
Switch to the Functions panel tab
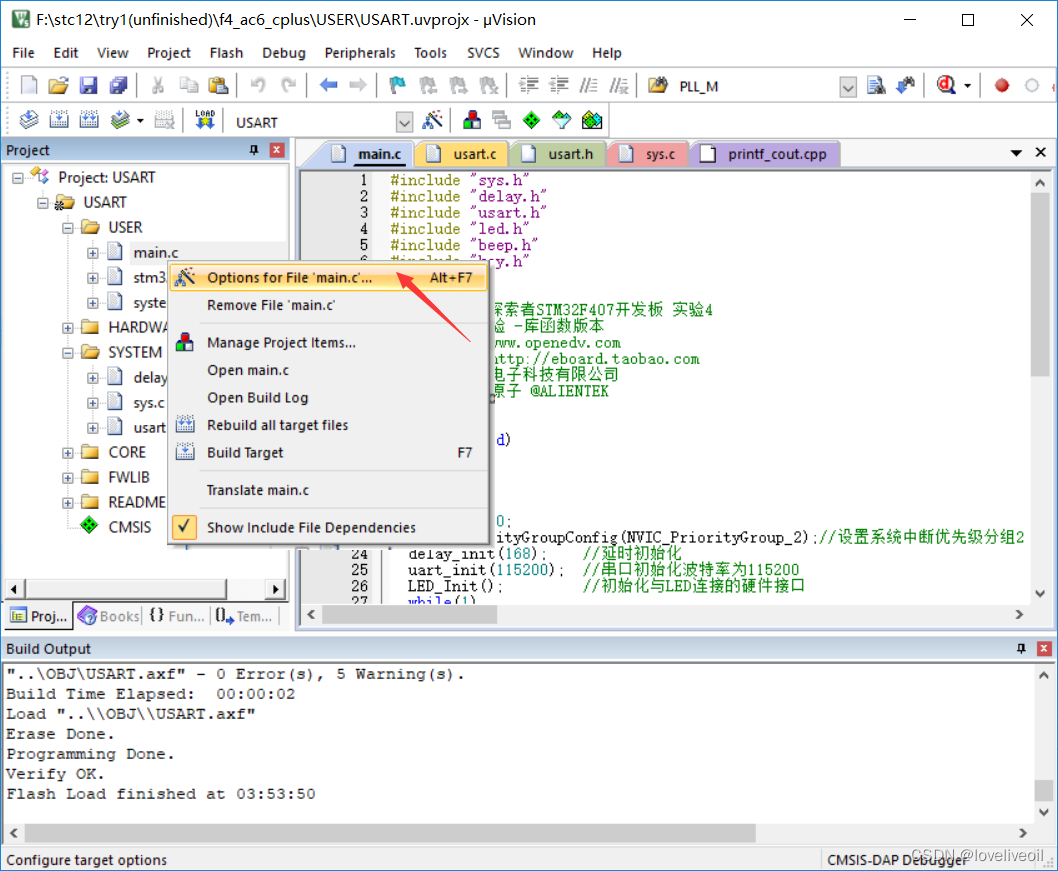(177, 615)
